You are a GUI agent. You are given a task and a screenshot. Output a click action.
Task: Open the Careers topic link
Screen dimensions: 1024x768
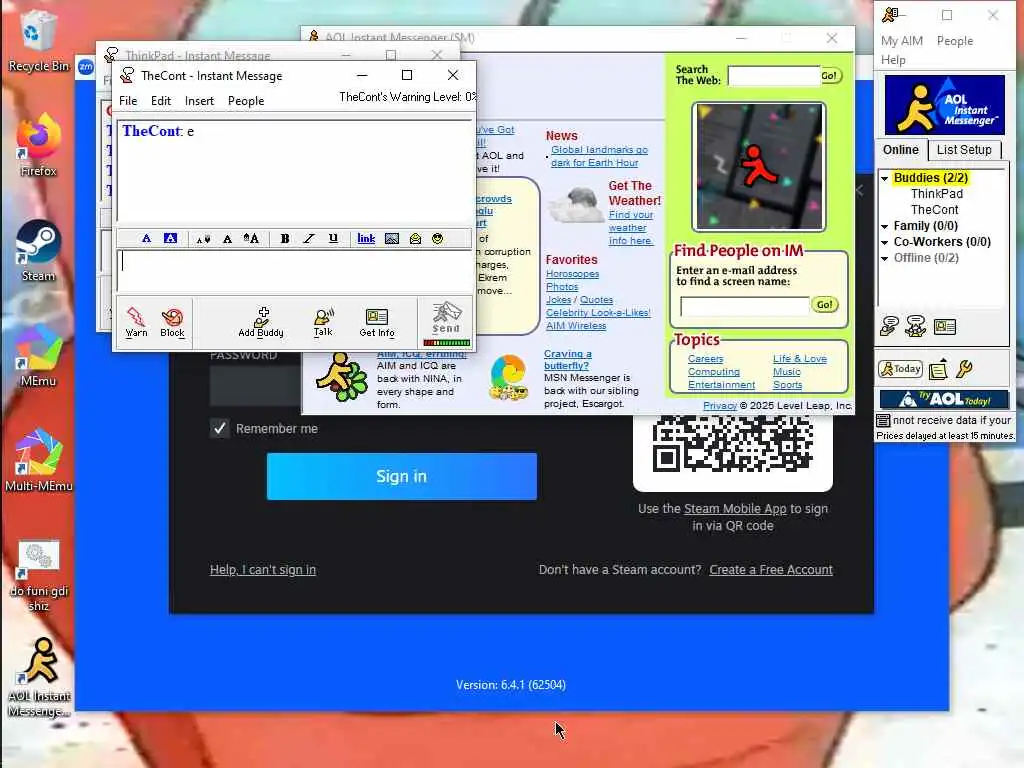pos(705,359)
